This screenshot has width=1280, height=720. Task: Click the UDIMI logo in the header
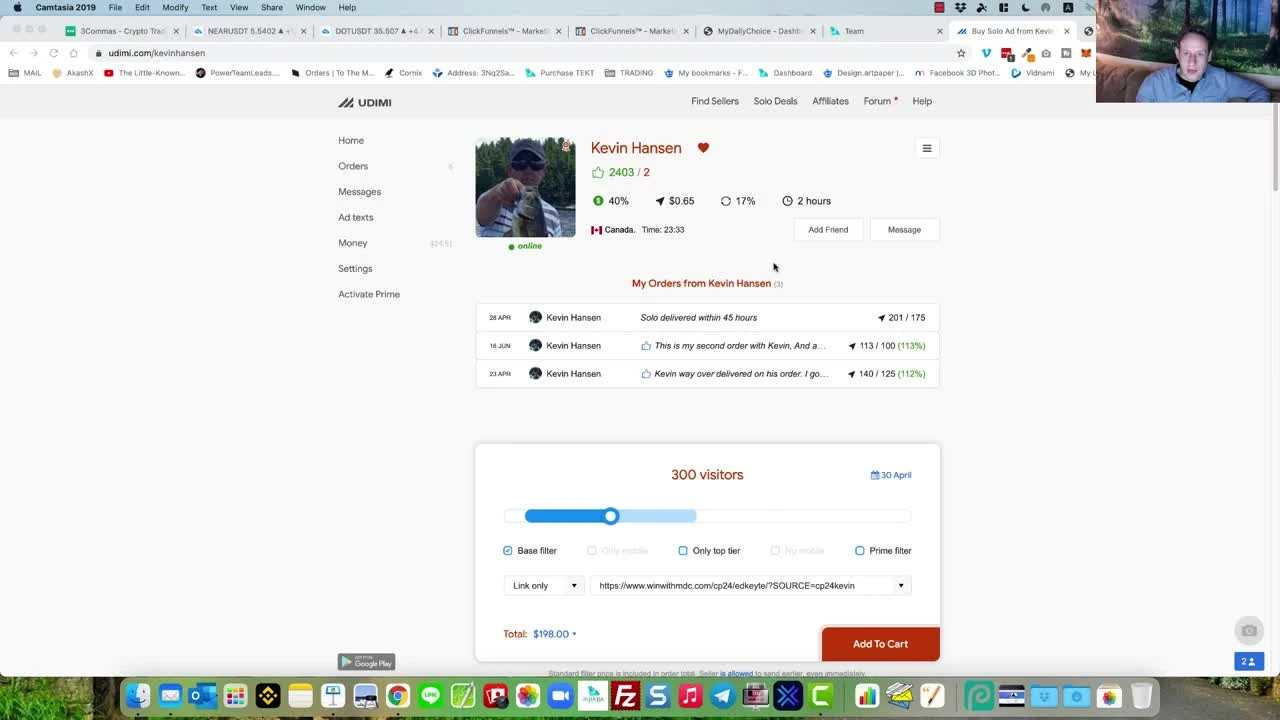364,102
